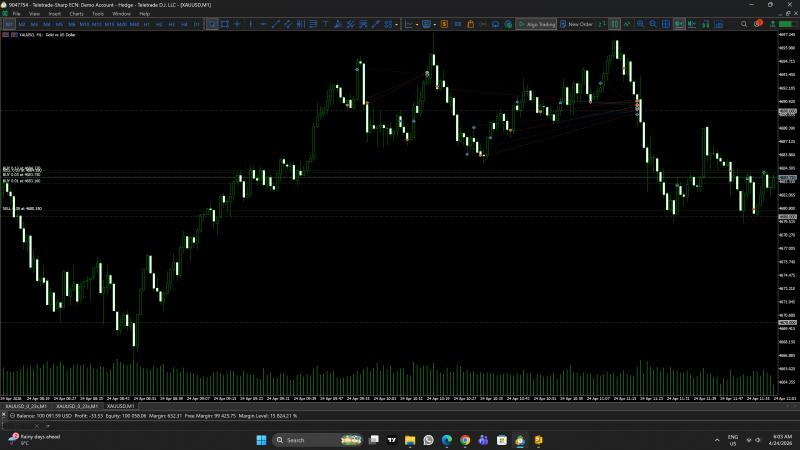This screenshot has height=450, width=800.
Task: Open the Insert menu
Action: click(x=55, y=14)
